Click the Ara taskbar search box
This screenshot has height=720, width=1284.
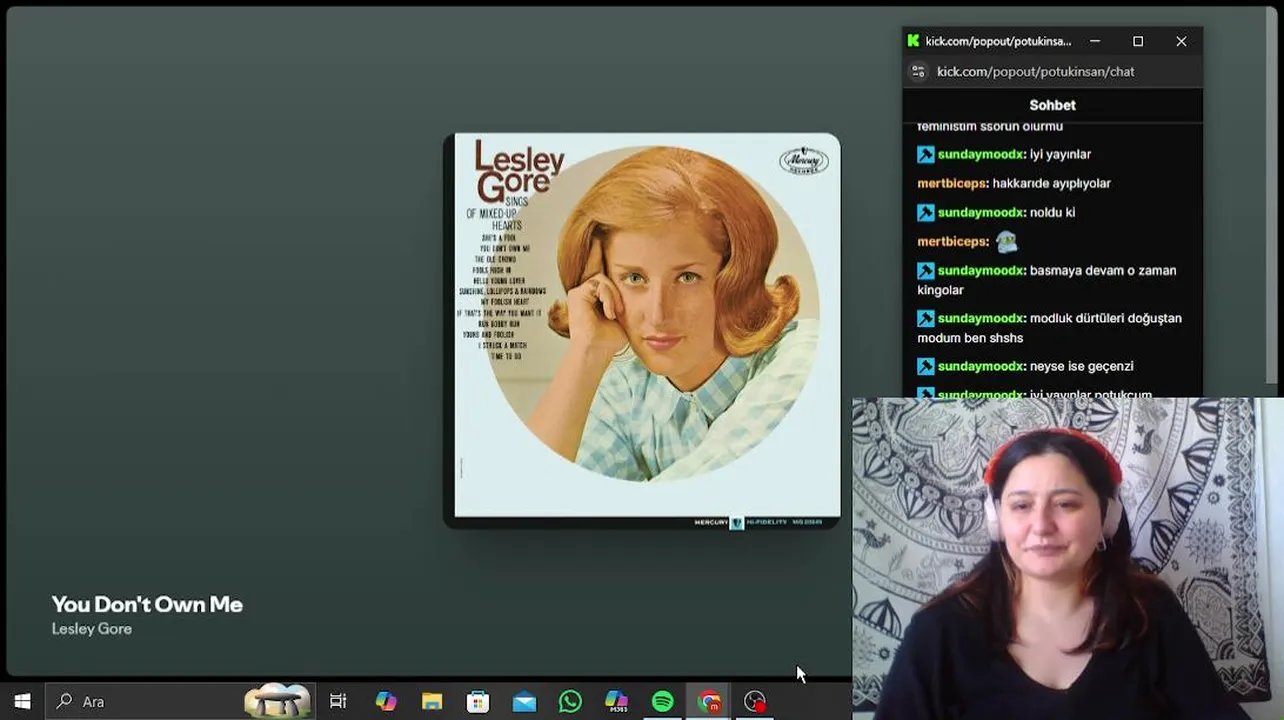180,701
